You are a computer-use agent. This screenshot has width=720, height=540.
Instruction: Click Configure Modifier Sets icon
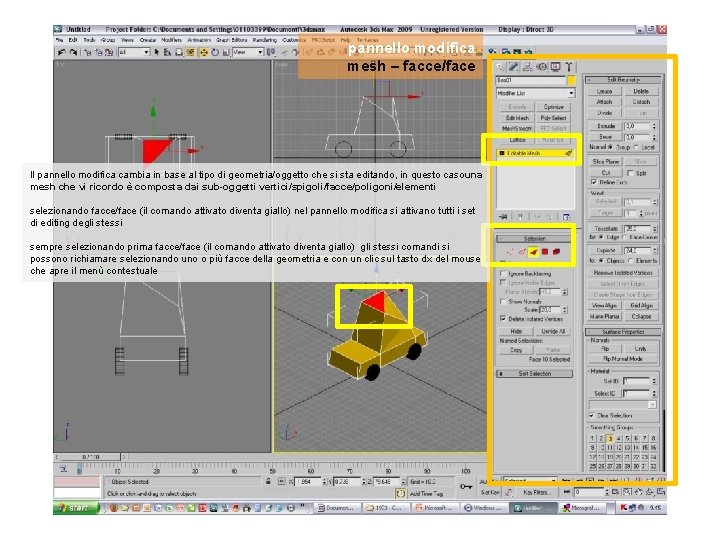pyautogui.click(x=566, y=216)
